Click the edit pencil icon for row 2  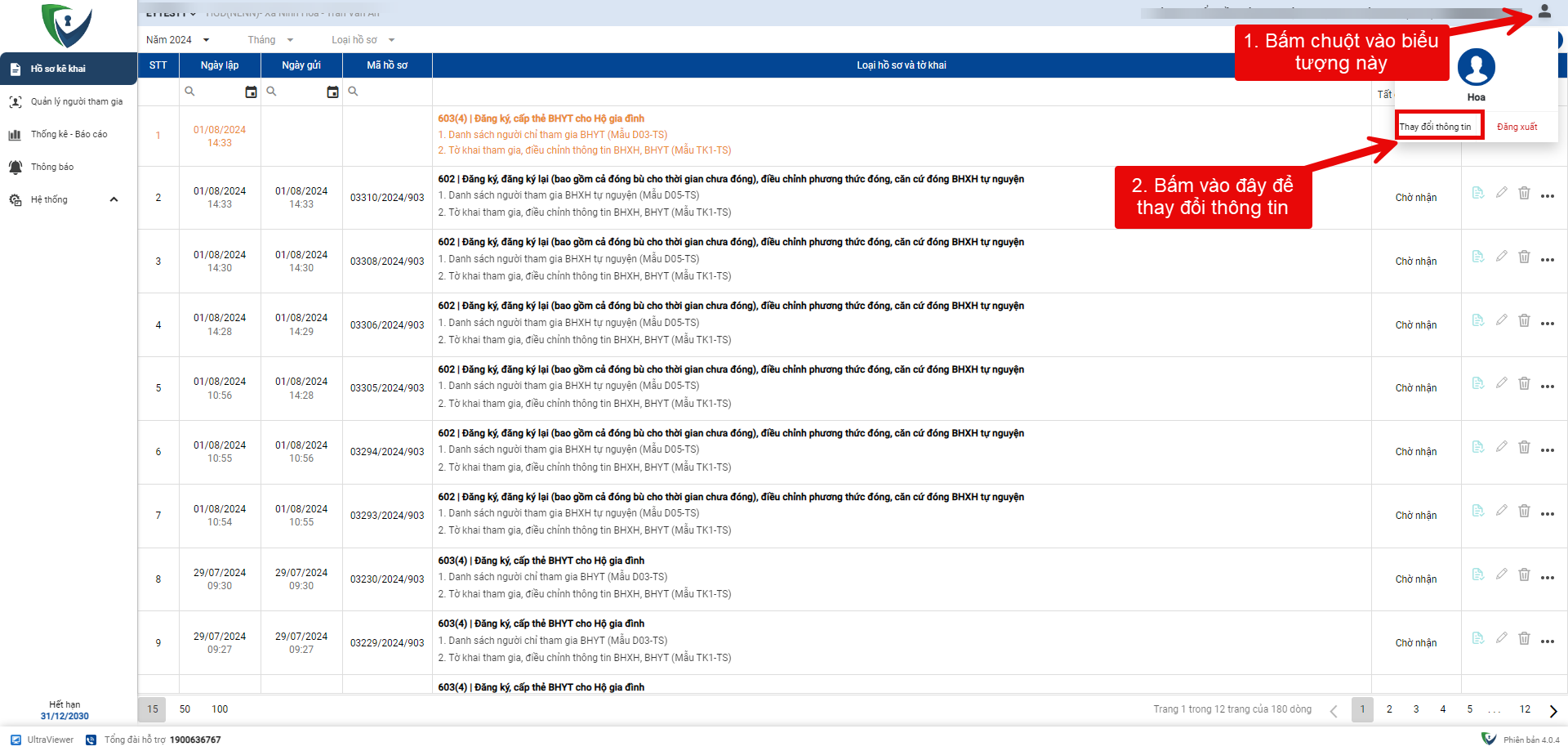point(1501,193)
